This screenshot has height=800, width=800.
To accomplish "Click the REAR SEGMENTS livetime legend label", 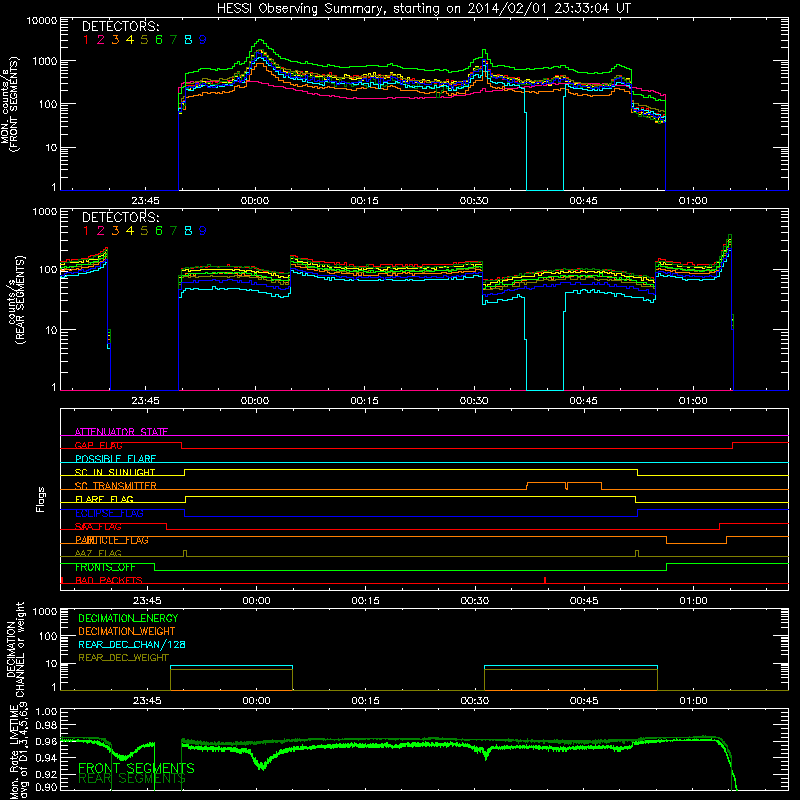I will [x=132, y=779].
